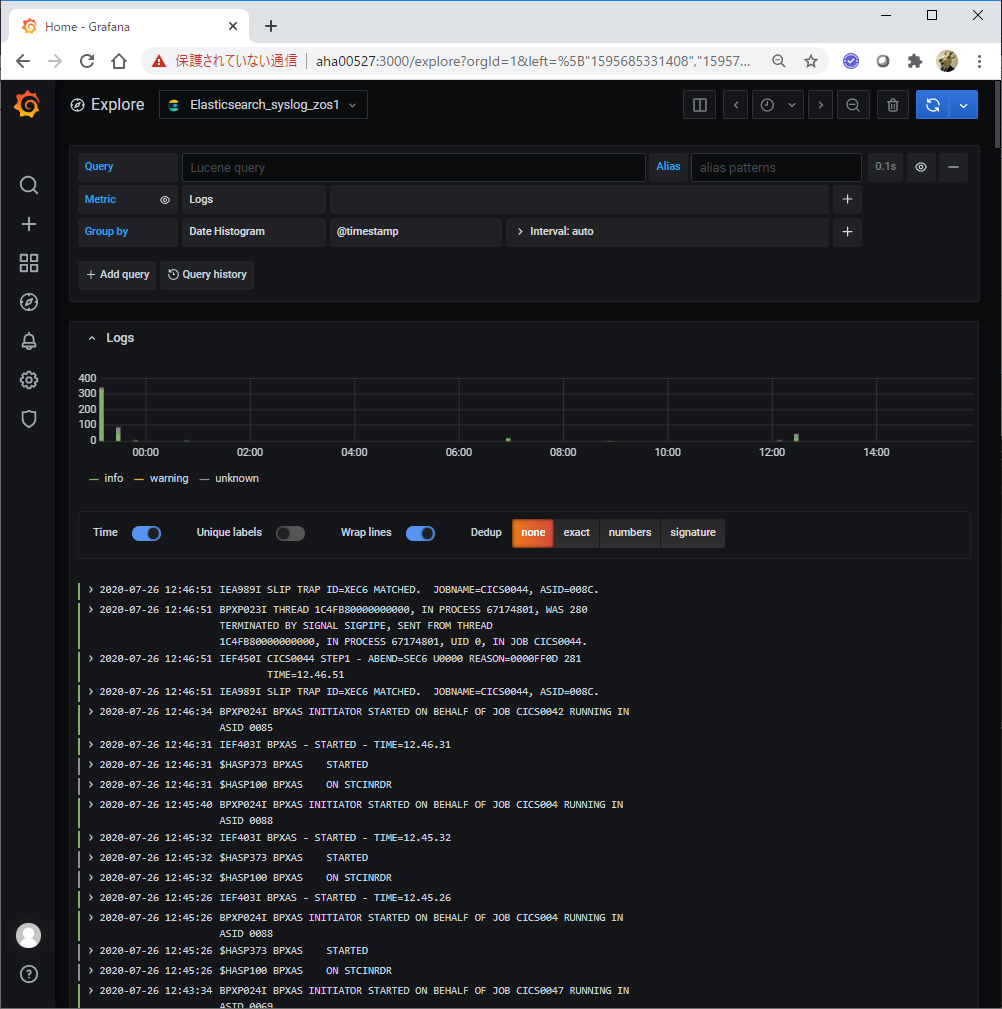This screenshot has height=1009, width=1002.
Task: Open Query history
Action: click(x=207, y=275)
